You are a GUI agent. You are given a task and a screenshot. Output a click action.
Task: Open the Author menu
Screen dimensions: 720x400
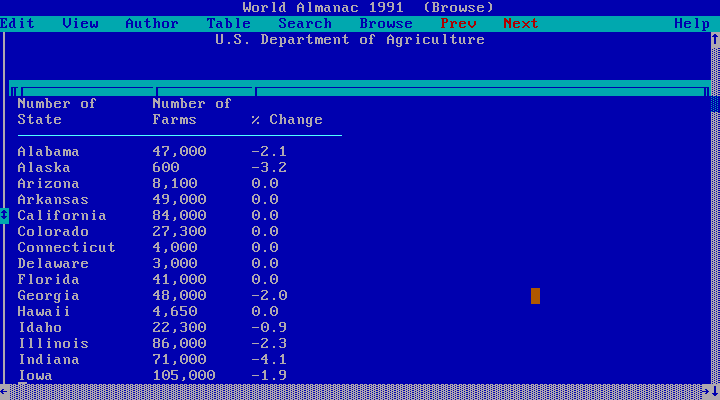point(152,23)
